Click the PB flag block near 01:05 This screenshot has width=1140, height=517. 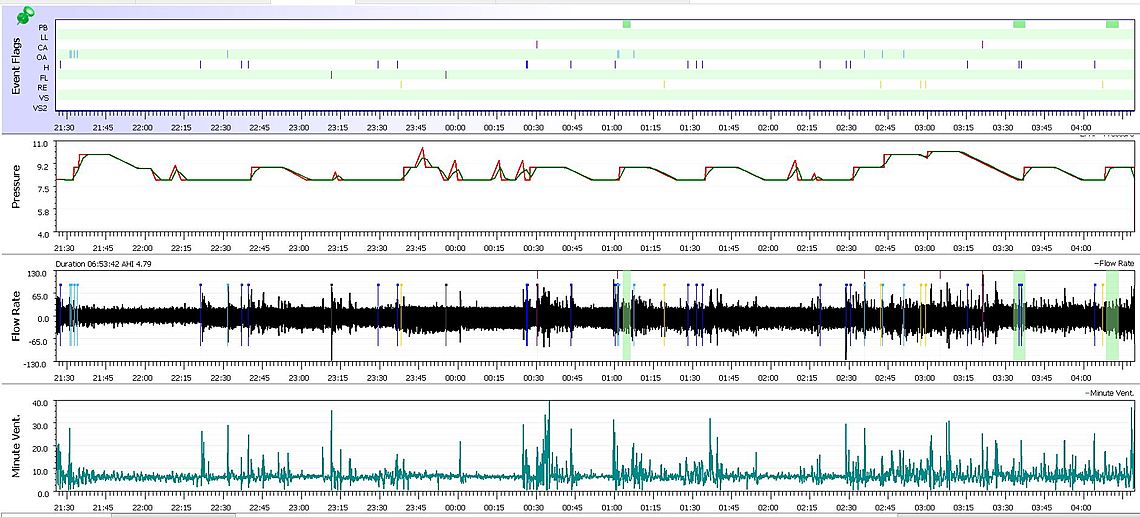627,25
